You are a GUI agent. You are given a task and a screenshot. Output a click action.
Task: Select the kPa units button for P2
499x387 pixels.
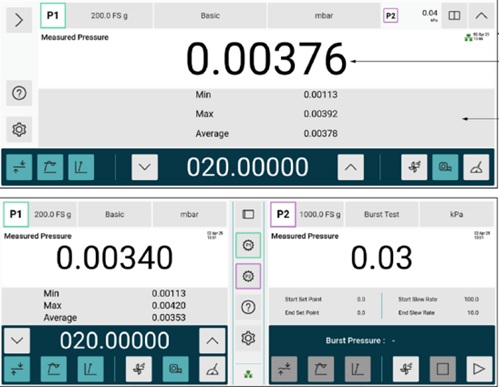(456, 214)
